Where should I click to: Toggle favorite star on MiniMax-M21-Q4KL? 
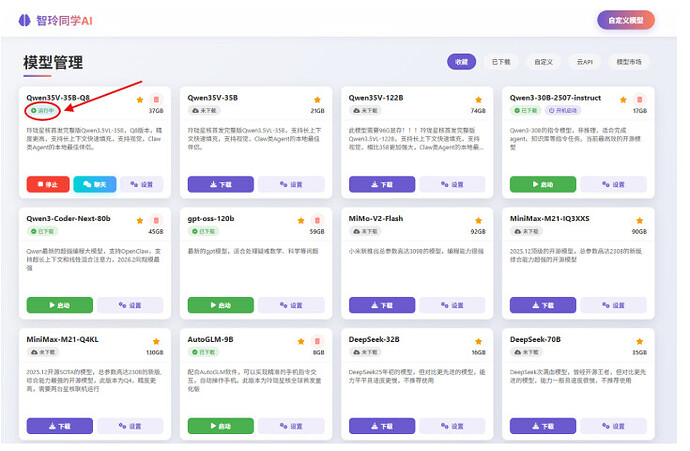point(156,341)
